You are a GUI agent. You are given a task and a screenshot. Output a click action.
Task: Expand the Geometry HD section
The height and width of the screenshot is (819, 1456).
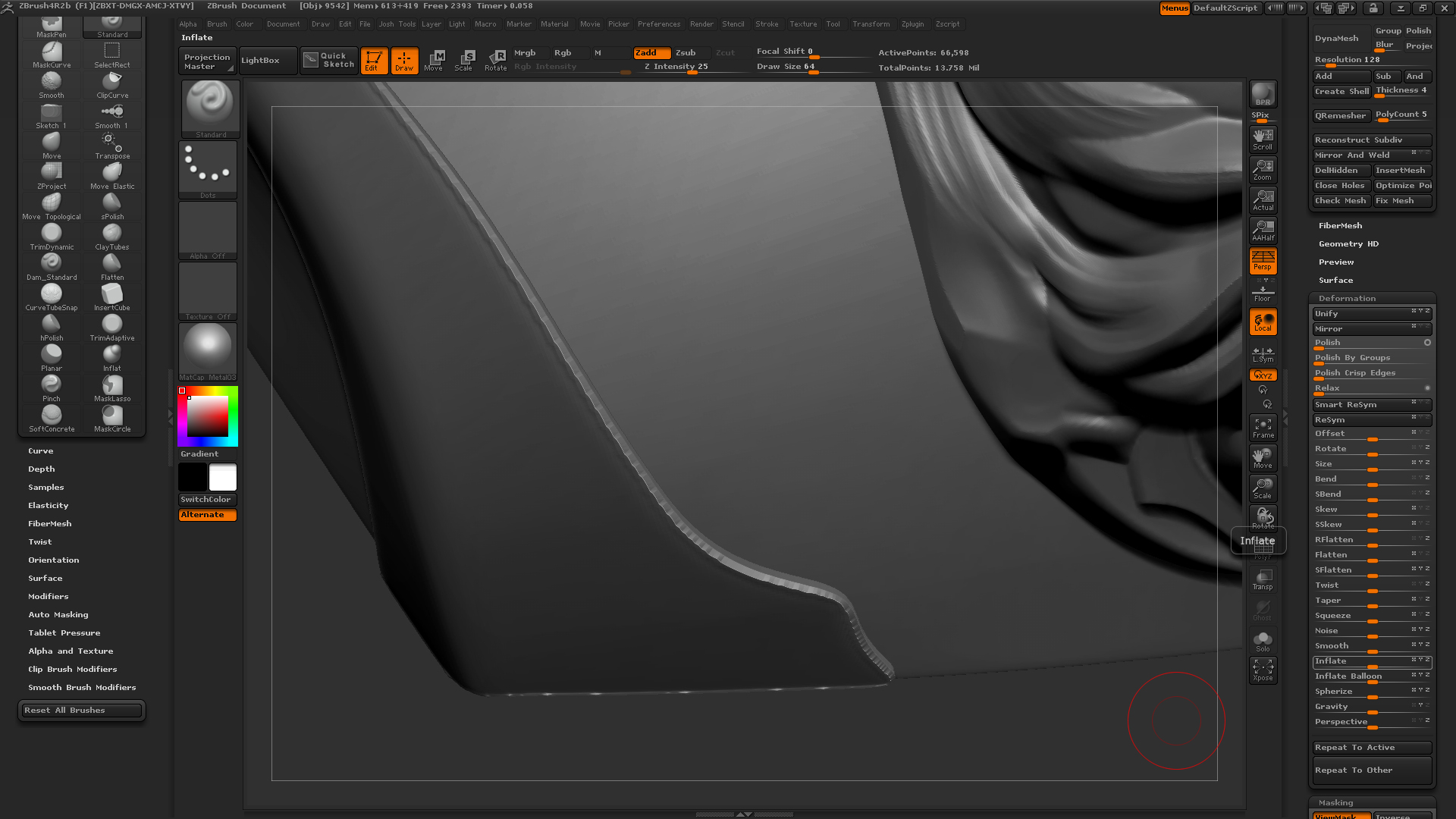coord(1348,244)
